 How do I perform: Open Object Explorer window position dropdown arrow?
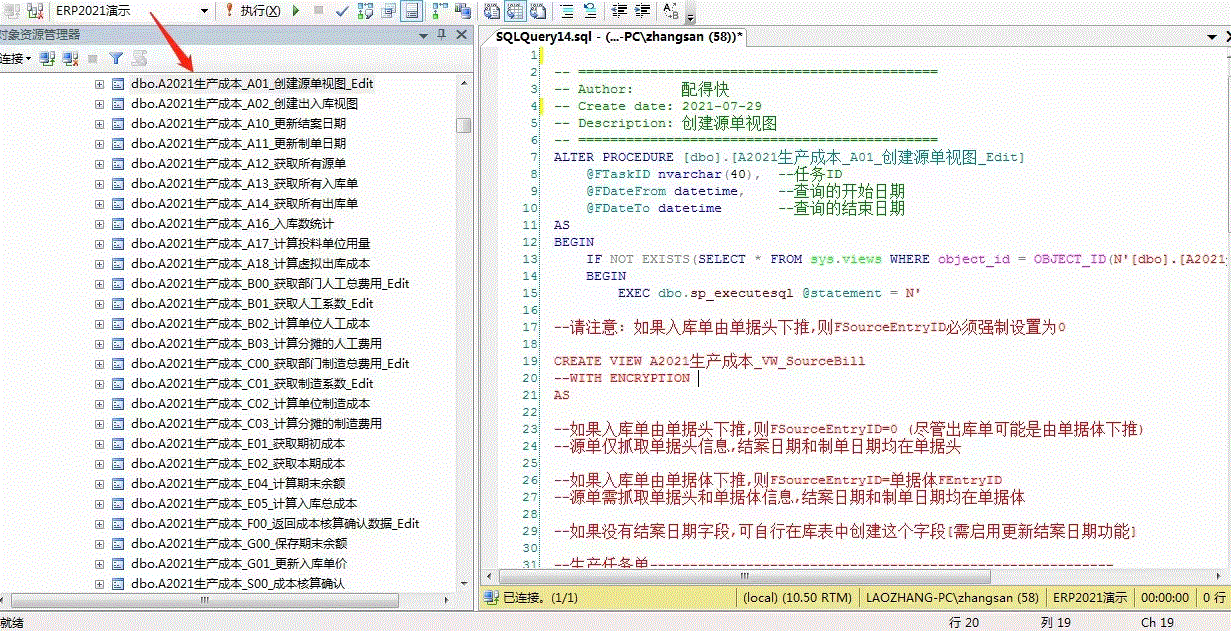pos(423,35)
